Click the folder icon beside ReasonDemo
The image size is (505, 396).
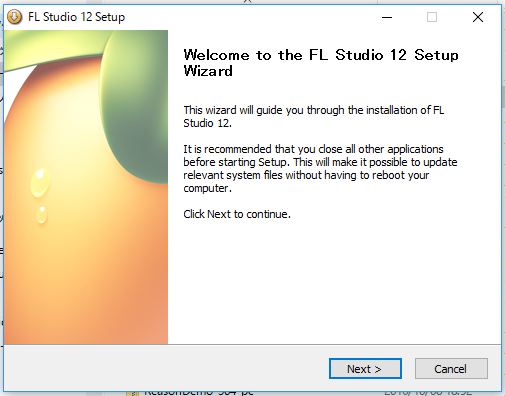(133, 393)
